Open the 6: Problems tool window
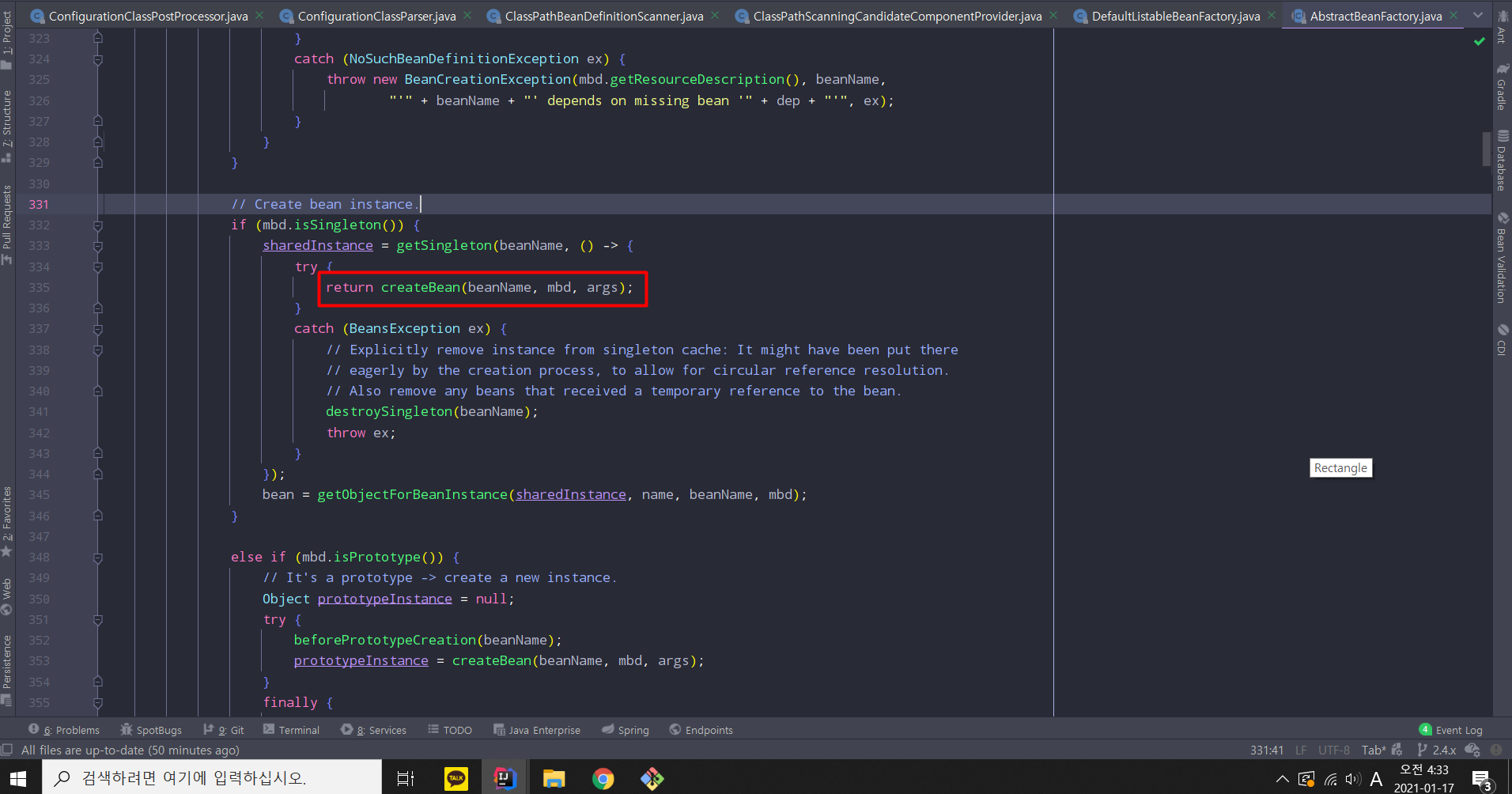 [x=64, y=730]
